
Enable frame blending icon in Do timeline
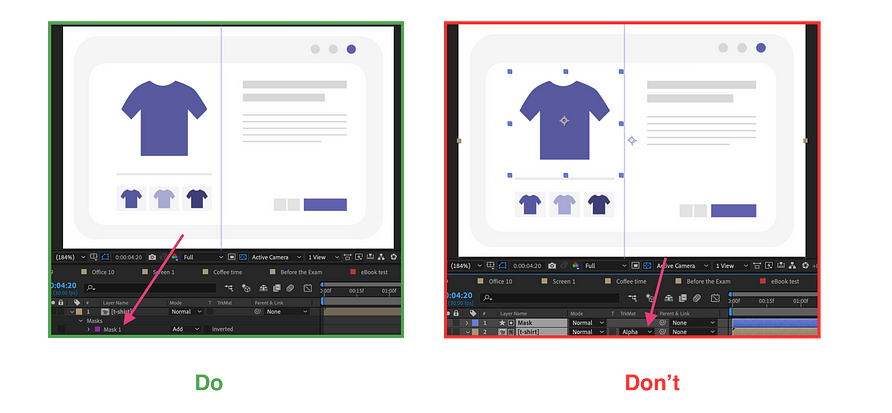277,288
